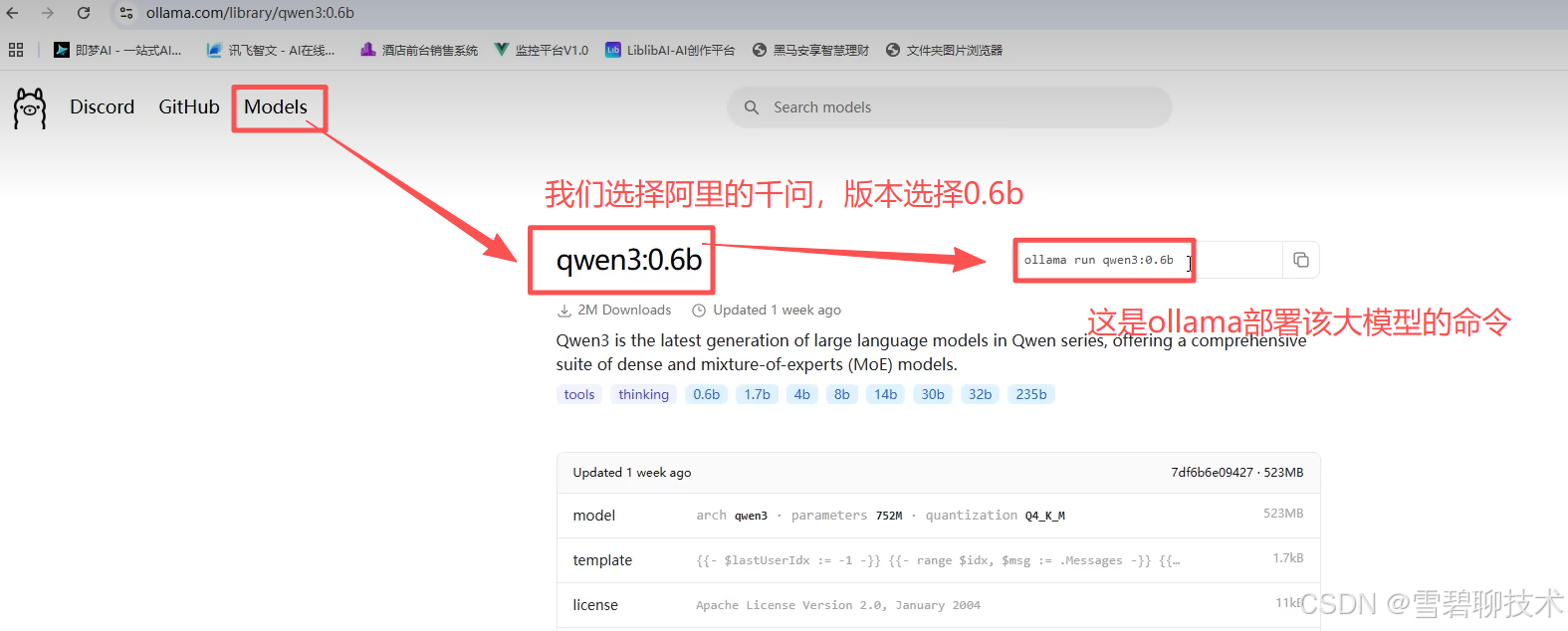Reload the page with the refresh icon
This screenshot has height=631, width=1568.
84,13
